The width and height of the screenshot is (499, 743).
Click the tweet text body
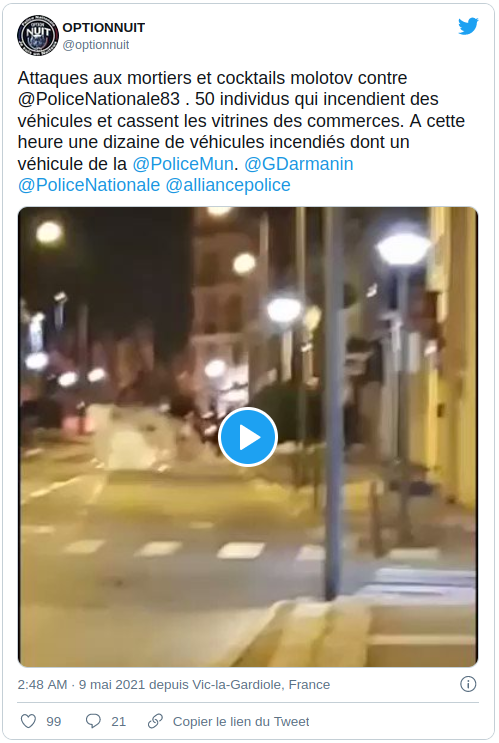coord(241,132)
